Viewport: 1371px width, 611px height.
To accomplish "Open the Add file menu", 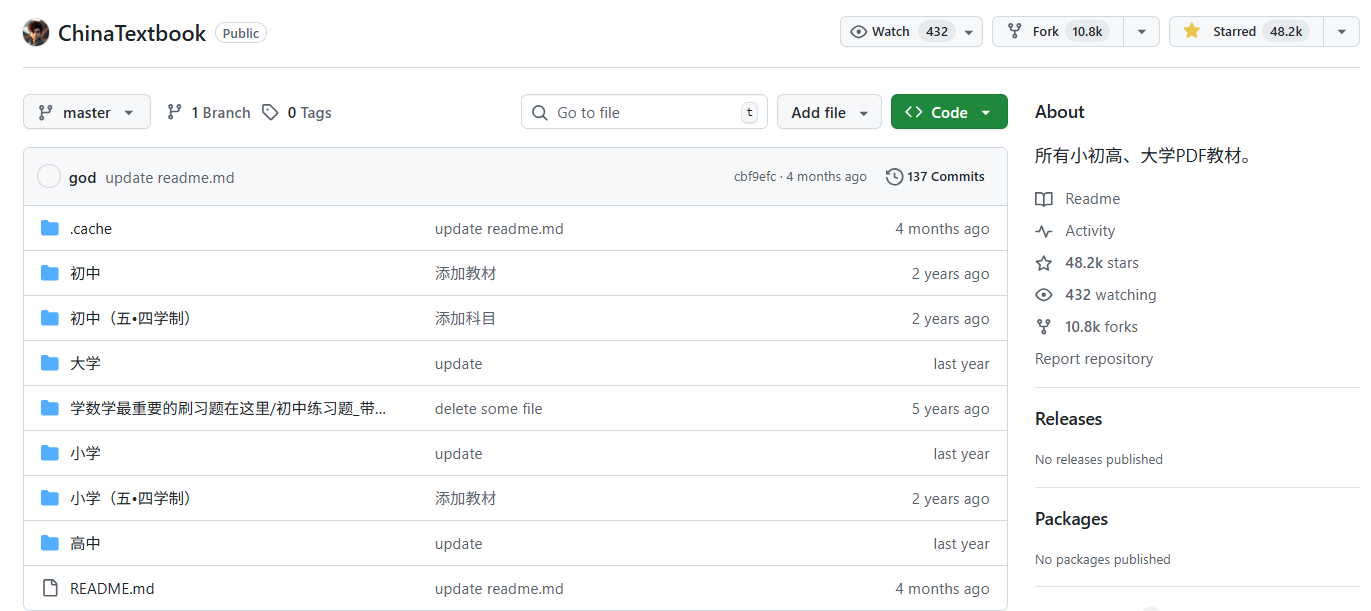I will (829, 111).
